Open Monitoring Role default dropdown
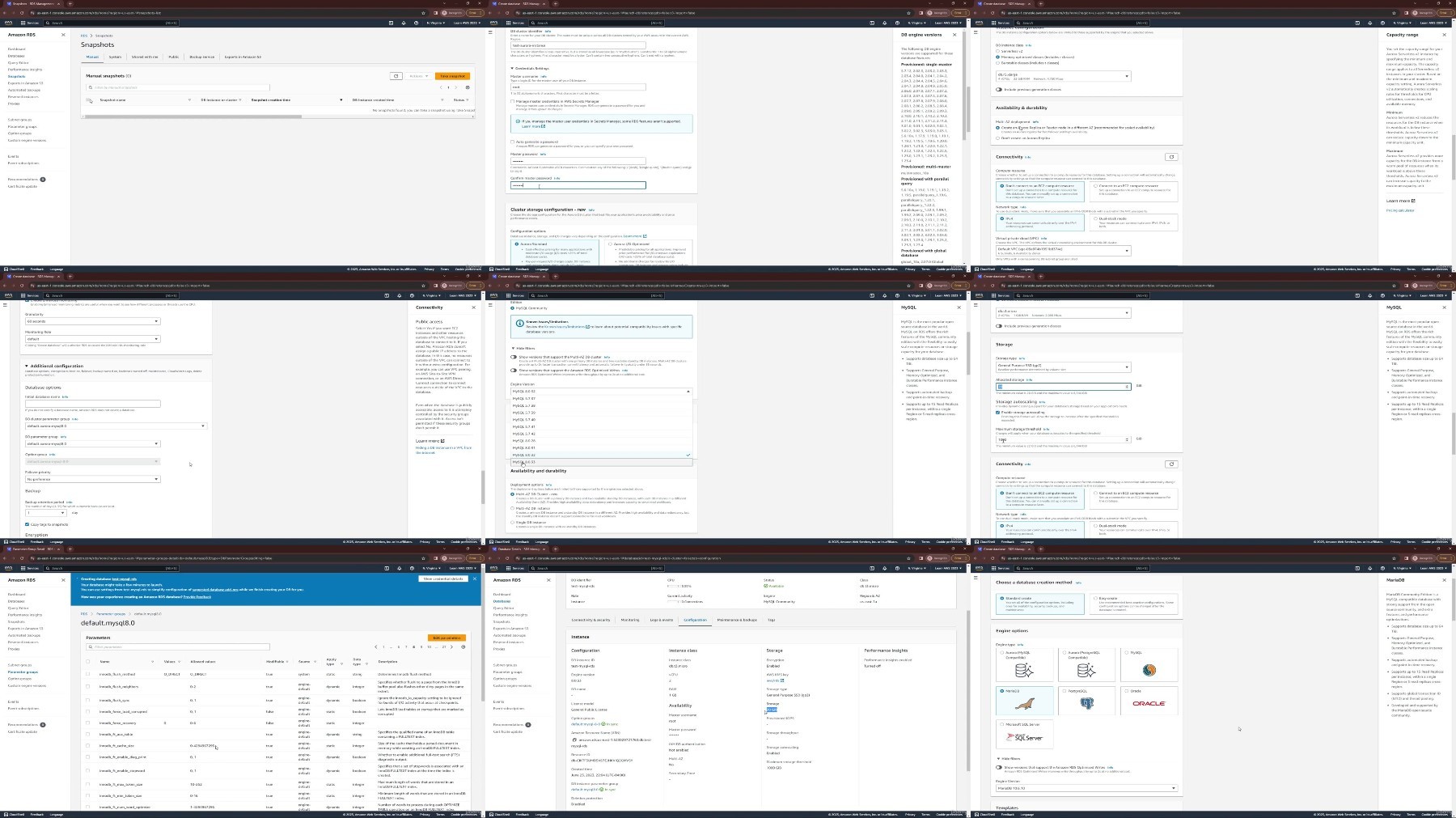Viewport: 1456px width, 818px height. 93,339
